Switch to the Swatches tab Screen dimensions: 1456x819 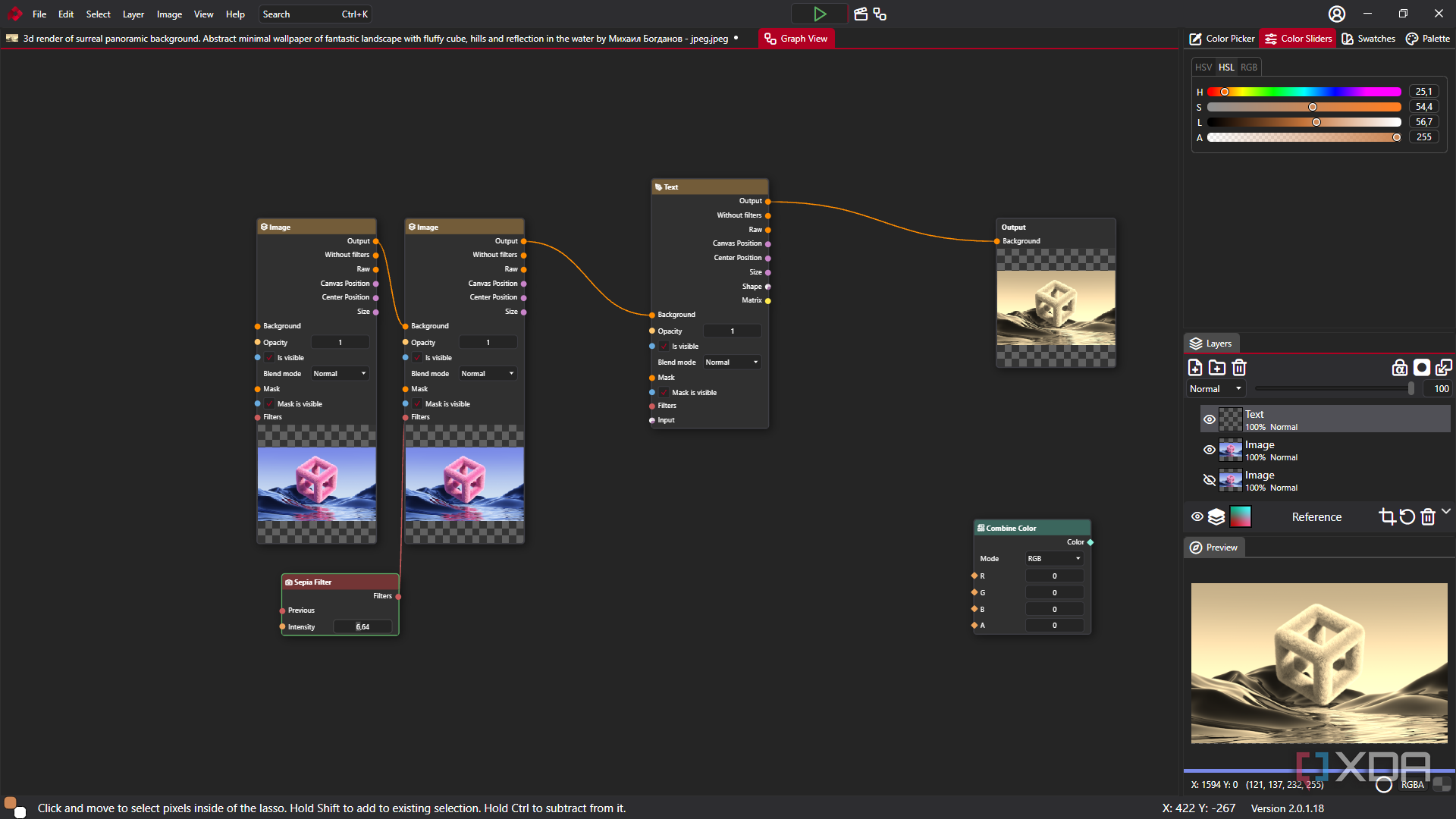[1368, 39]
